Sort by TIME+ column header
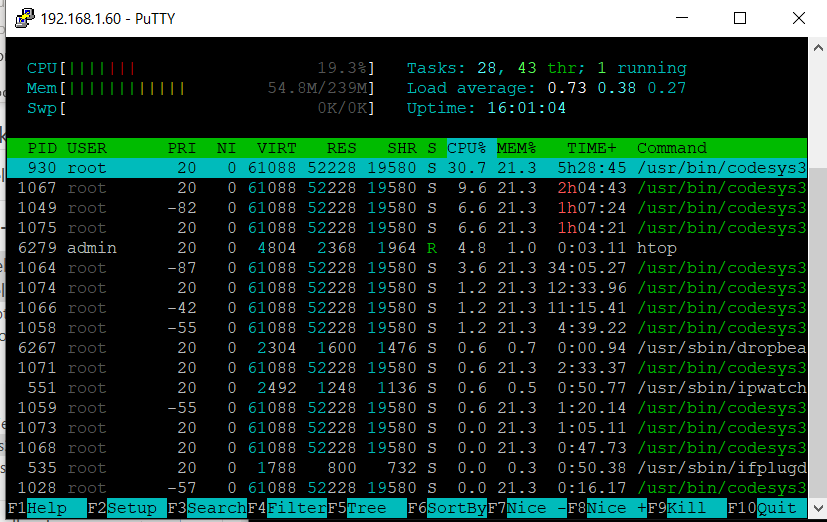Image resolution: width=827 pixels, height=522 pixels. [591, 148]
